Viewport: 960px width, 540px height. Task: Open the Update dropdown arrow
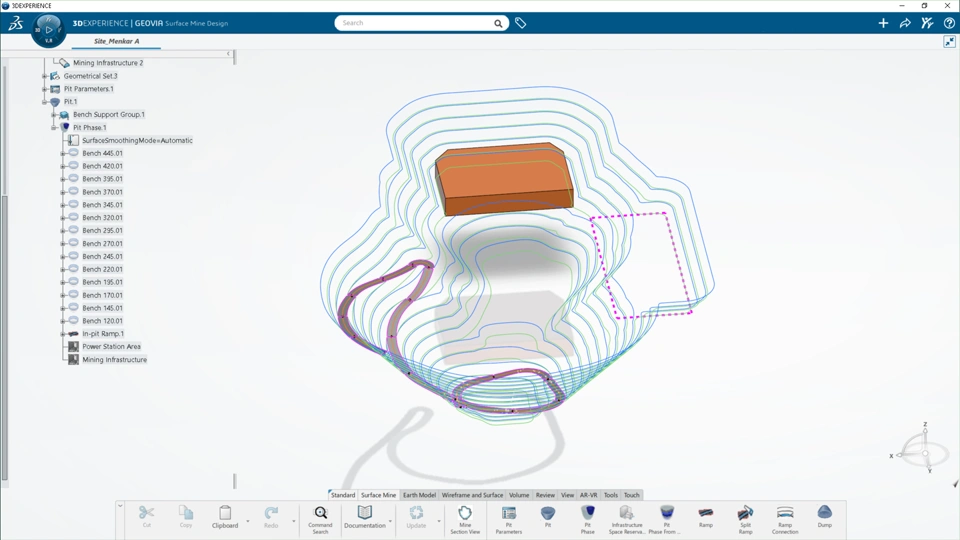click(x=439, y=522)
